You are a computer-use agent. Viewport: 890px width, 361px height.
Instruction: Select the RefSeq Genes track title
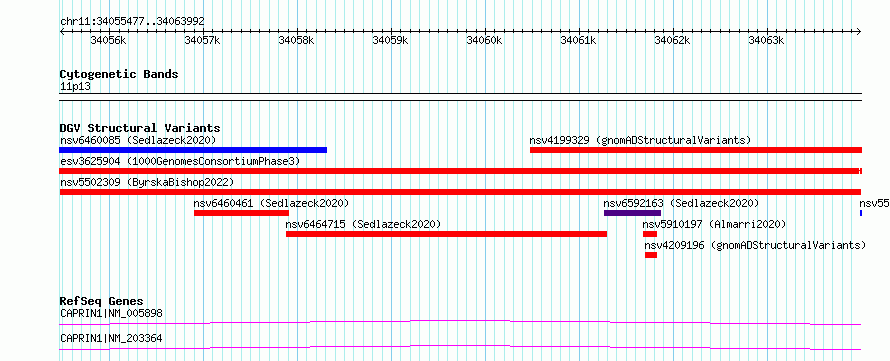coord(102,301)
